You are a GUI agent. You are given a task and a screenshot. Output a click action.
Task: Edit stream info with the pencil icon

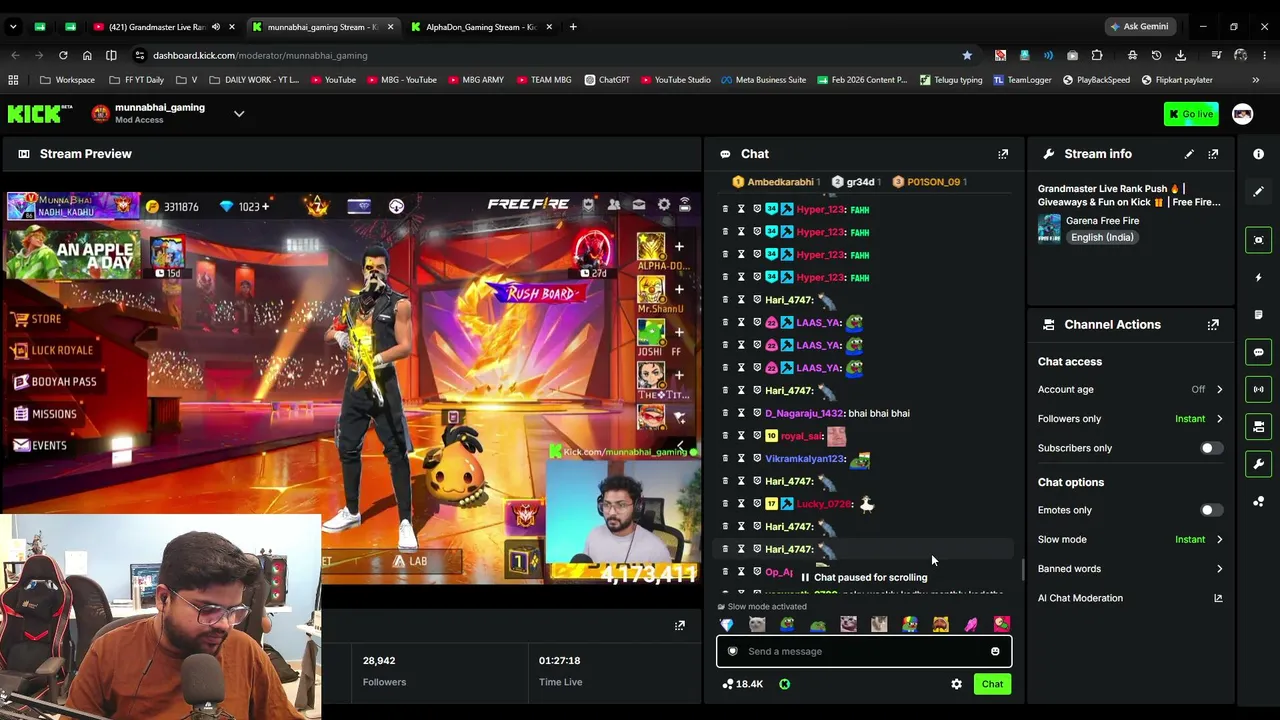pyautogui.click(x=1189, y=154)
